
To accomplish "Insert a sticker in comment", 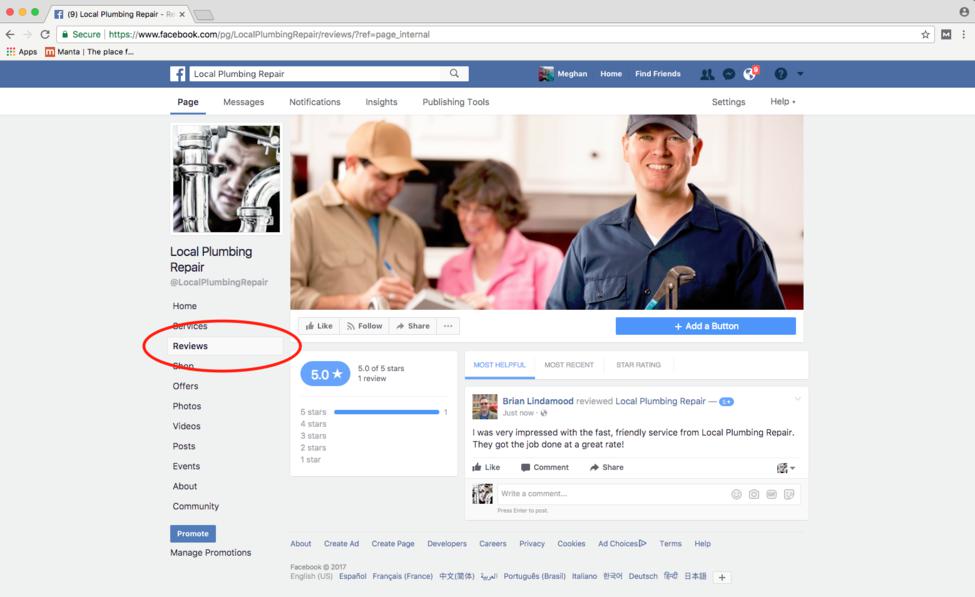I will (x=789, y=494).
